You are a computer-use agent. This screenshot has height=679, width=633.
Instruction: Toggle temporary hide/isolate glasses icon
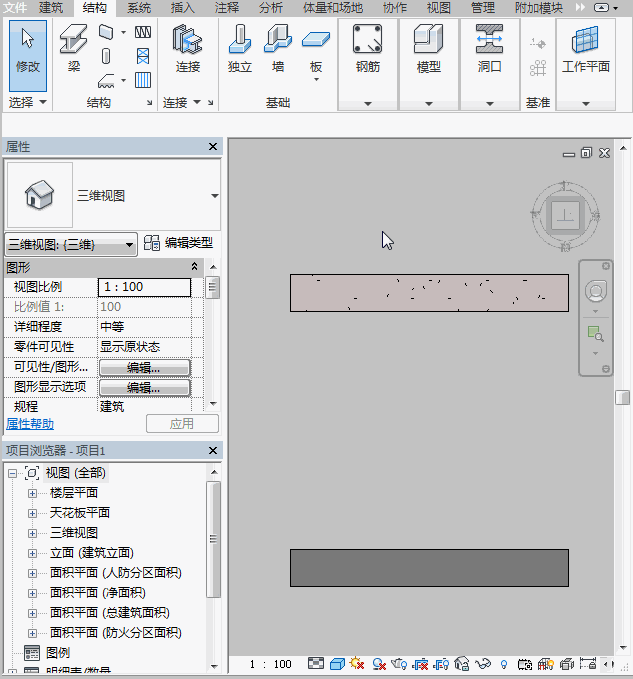483,663
